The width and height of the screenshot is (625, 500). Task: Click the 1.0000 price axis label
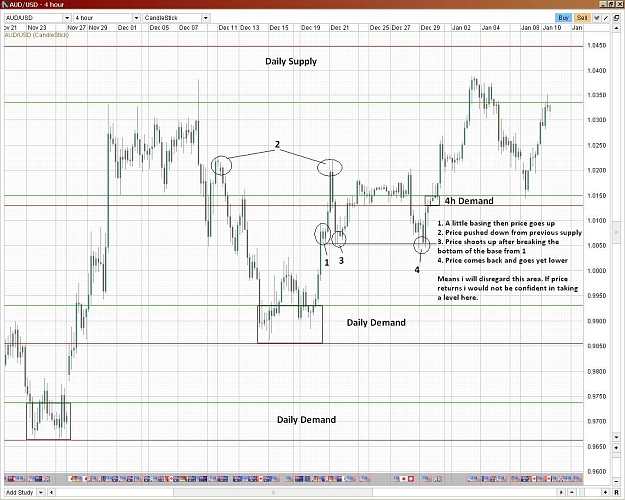tap(596, 271)
